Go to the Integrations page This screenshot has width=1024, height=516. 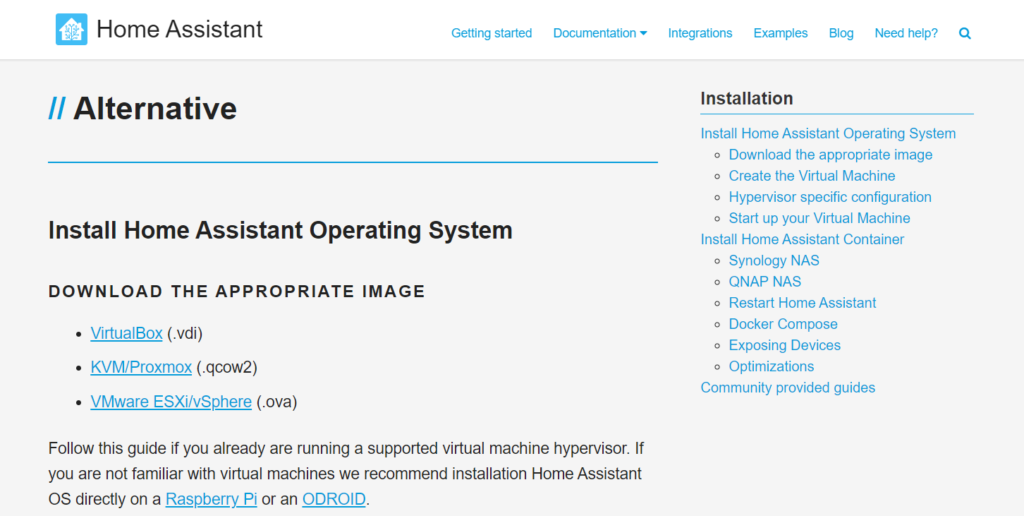pyautogui.click(x=700, y=33)
